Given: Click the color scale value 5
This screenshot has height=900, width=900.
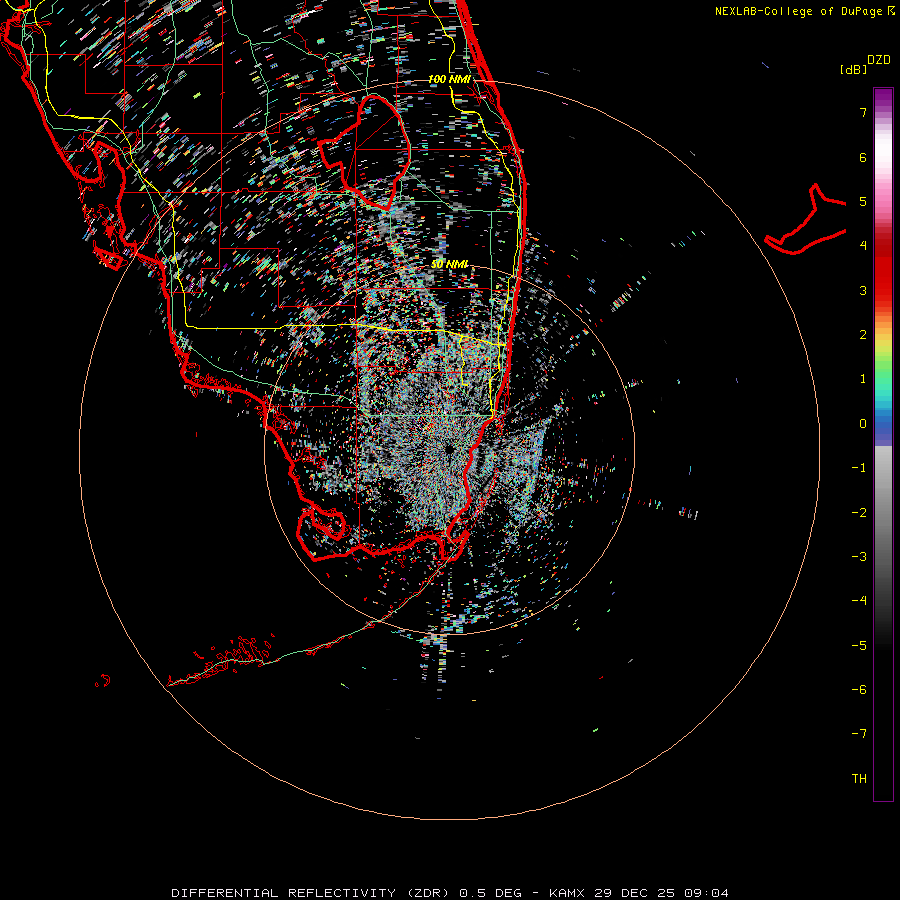Looking at the screenshot, I should click(x=863, y=201).
